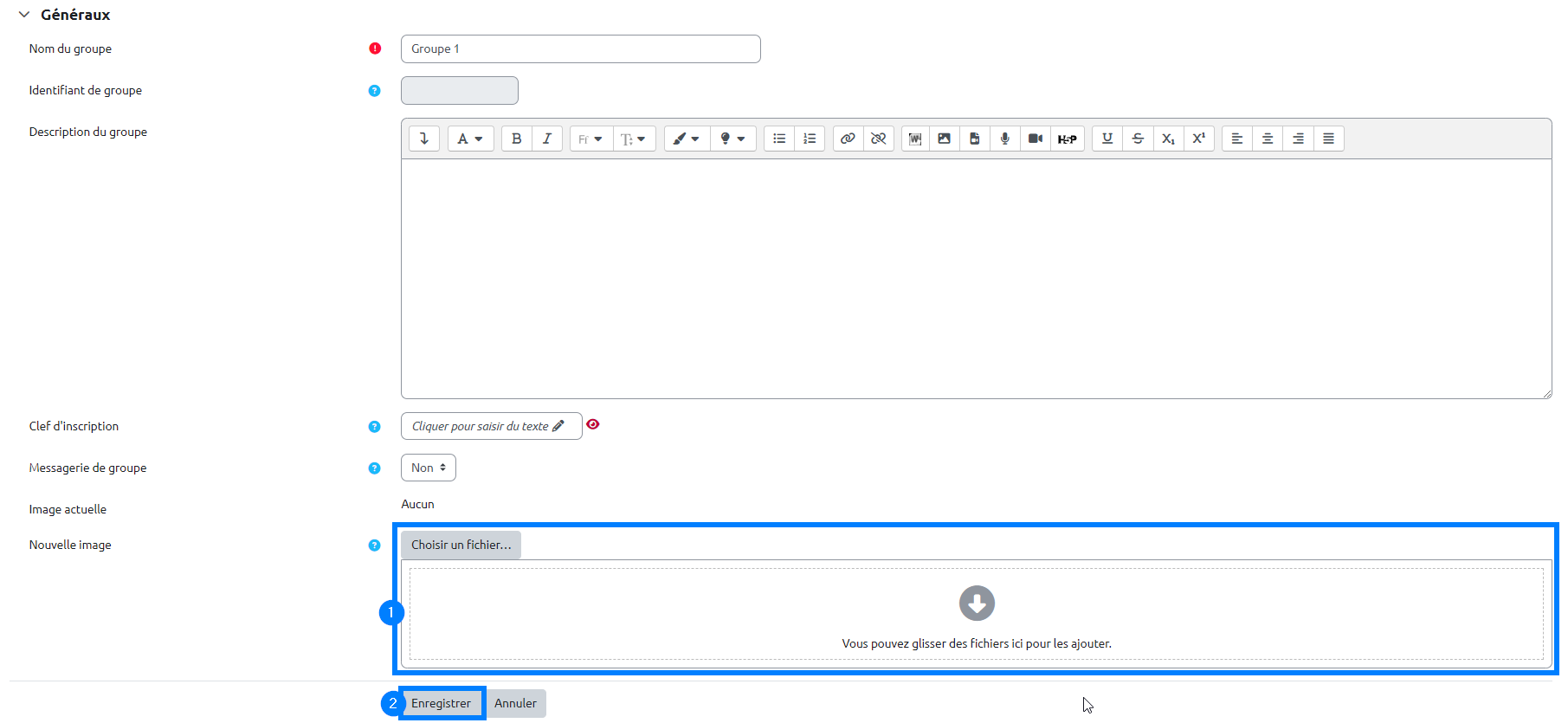
Task: Insert a link using the link icon
Action: coord(848,139)
